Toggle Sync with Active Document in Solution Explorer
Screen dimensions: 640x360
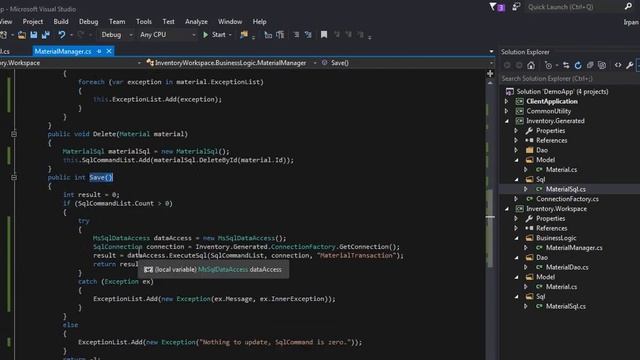click(x=566, y=65)
